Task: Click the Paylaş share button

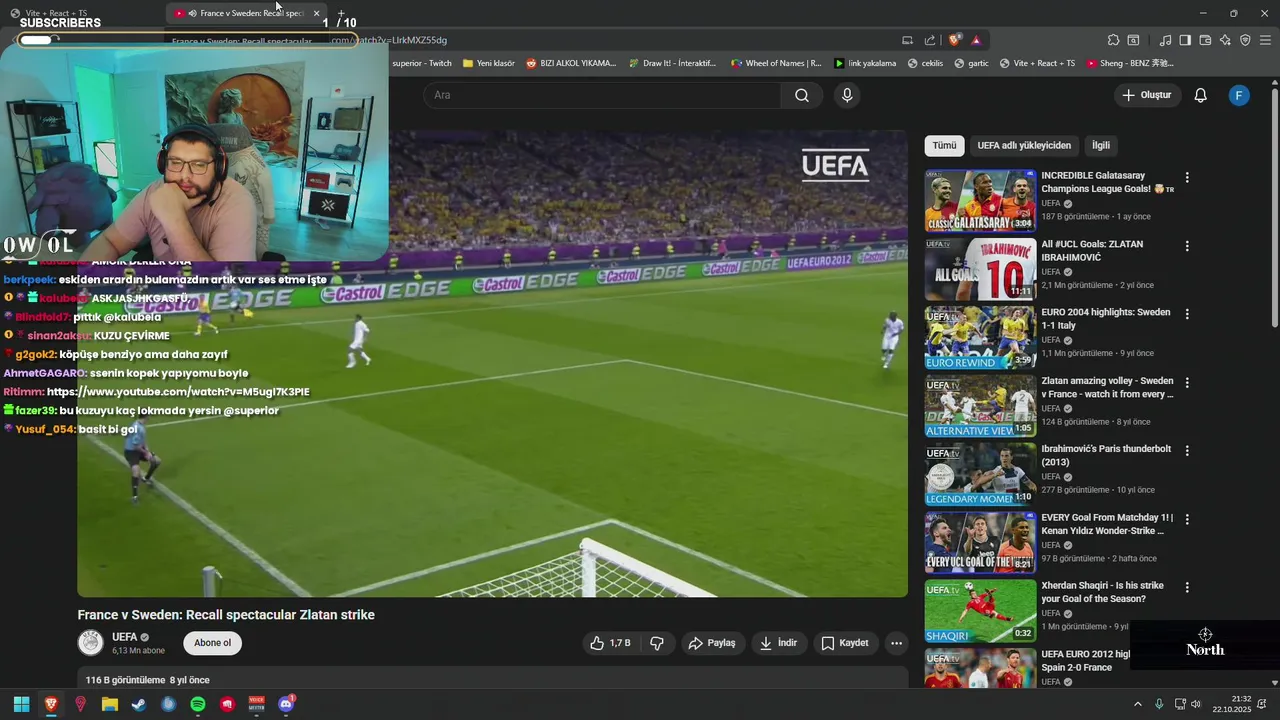Action: click(712, 643)
